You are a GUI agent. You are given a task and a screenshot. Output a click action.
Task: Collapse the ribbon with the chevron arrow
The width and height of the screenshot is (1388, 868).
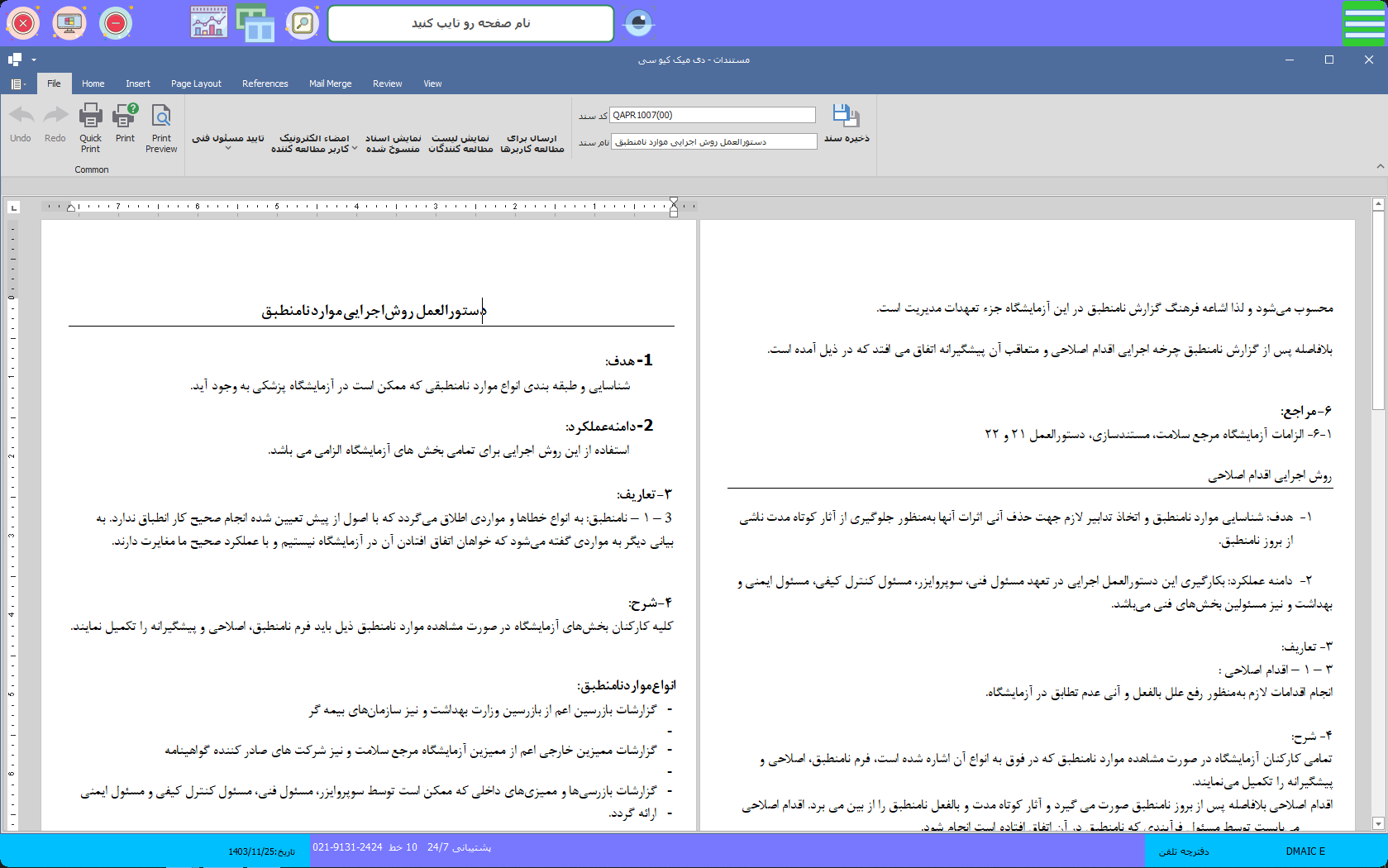click(x=1380, y=166)
